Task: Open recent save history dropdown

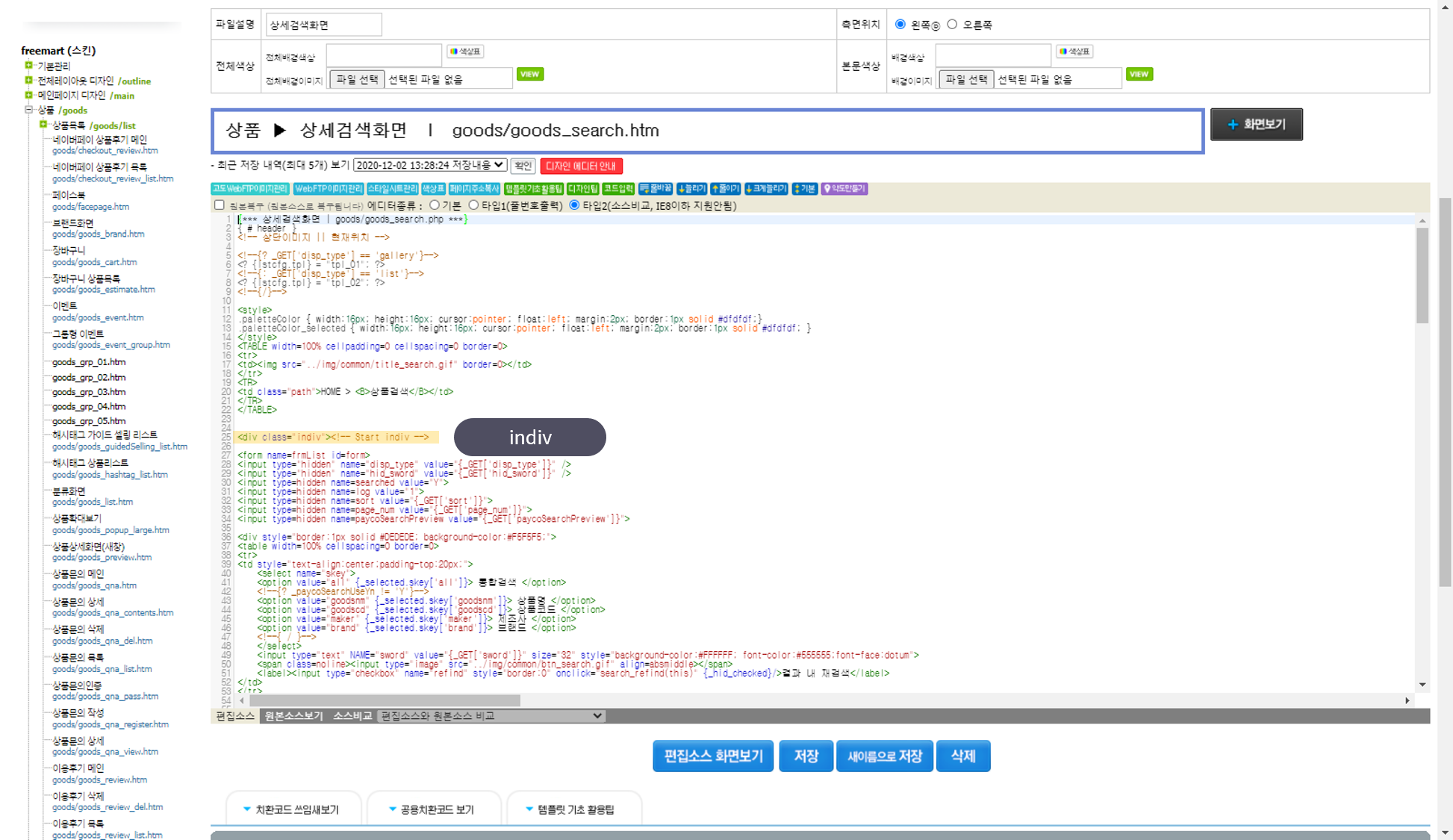Action: [430, 165]
